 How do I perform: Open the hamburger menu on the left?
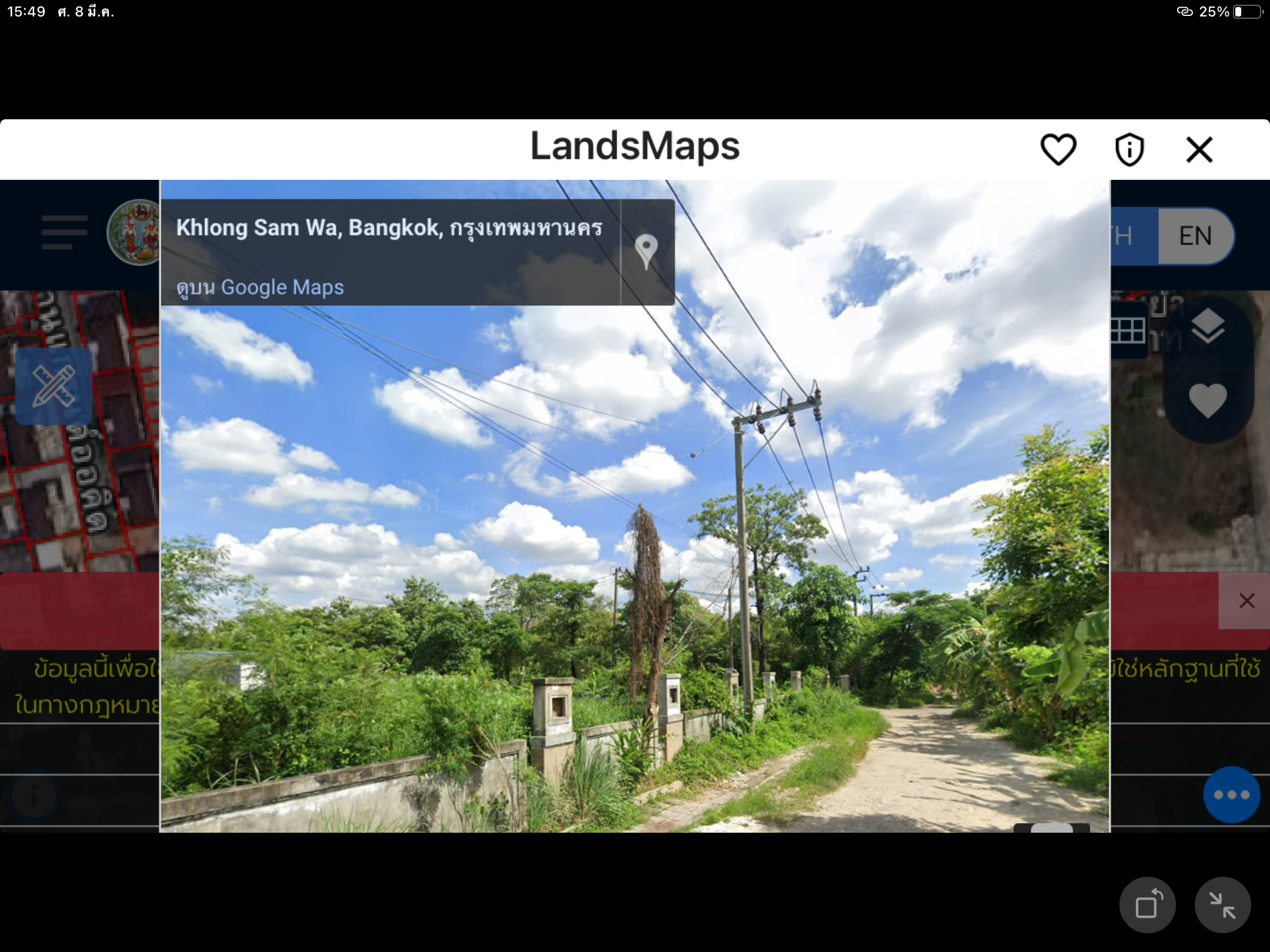coord(65,232)
